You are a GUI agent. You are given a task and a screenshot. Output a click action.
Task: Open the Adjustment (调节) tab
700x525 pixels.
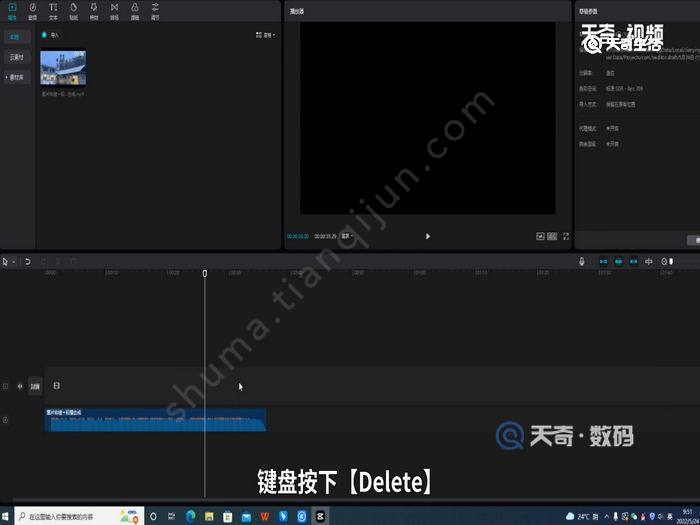pos(155,11)
